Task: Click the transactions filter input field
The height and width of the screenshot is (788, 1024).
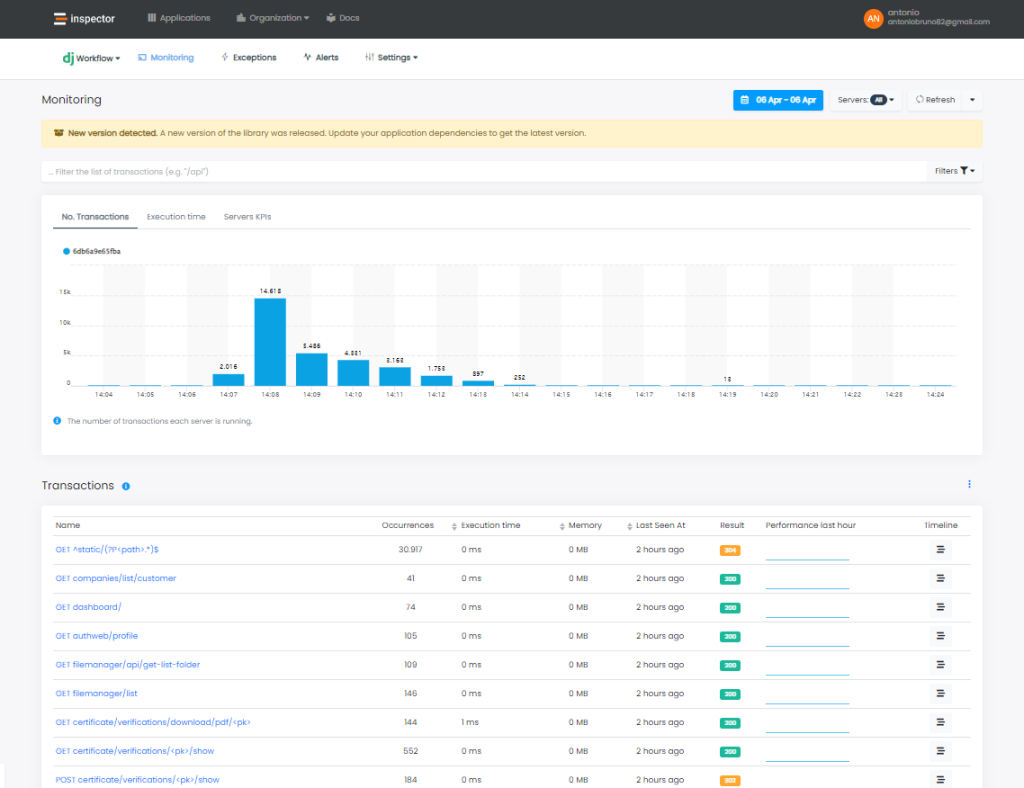Action: point(480,172)
